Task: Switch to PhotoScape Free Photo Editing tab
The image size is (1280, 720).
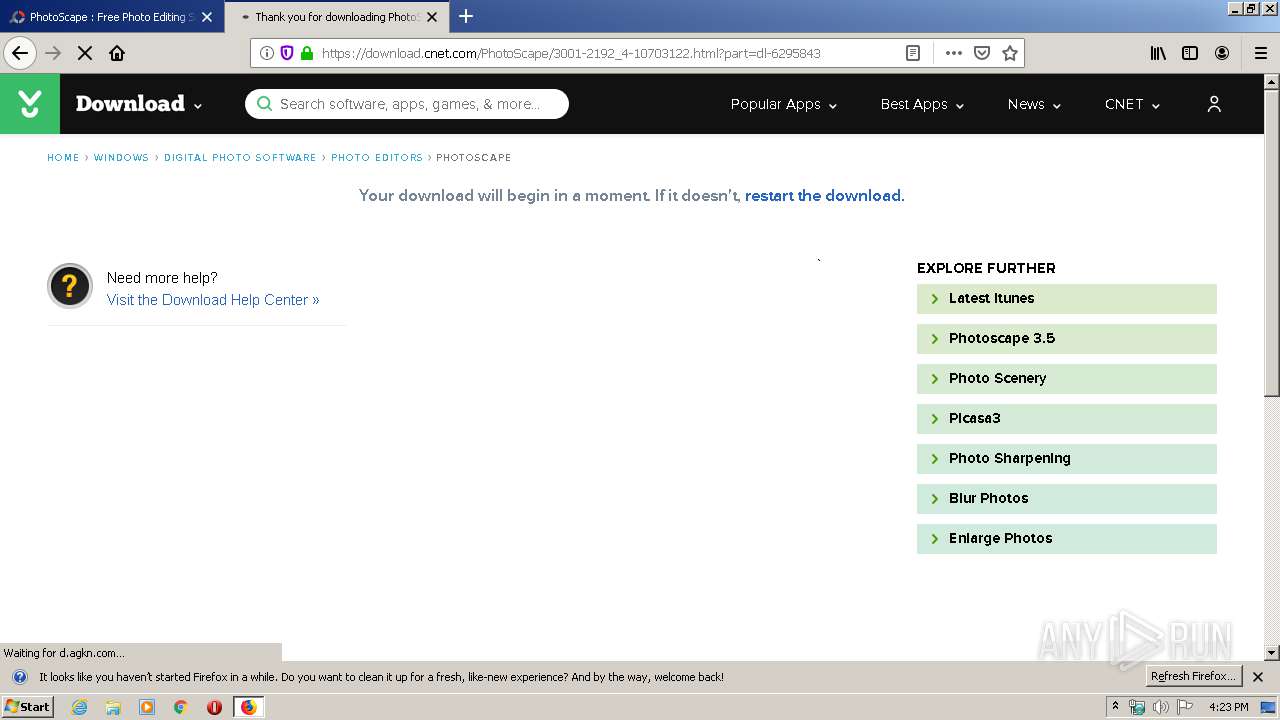Action: coord(110,17)
